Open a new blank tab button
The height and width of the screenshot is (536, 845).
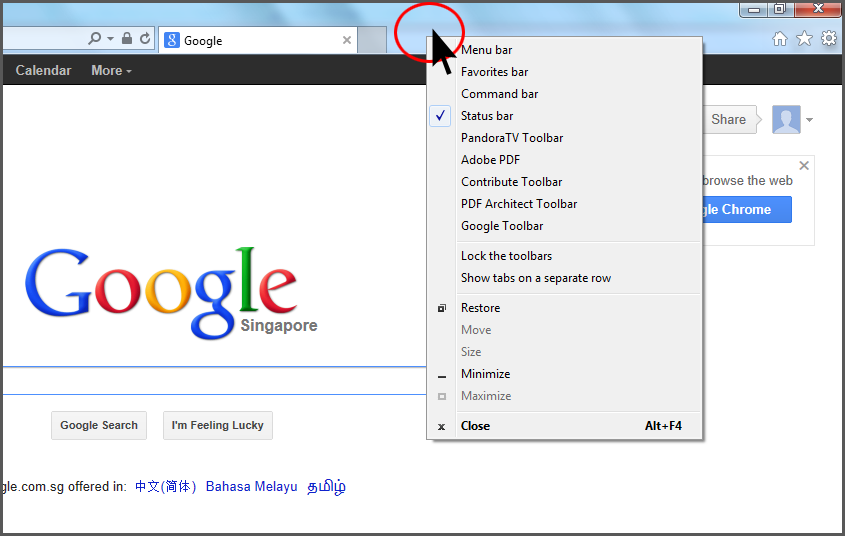[x=372, y=40]
